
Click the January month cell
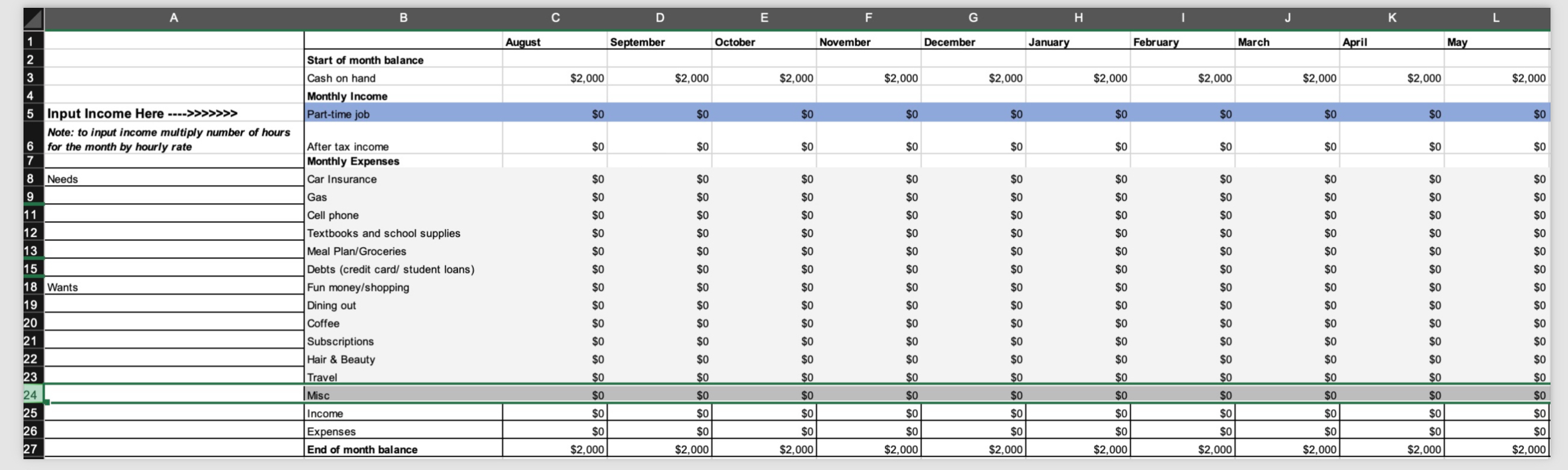pos(1078,42)
